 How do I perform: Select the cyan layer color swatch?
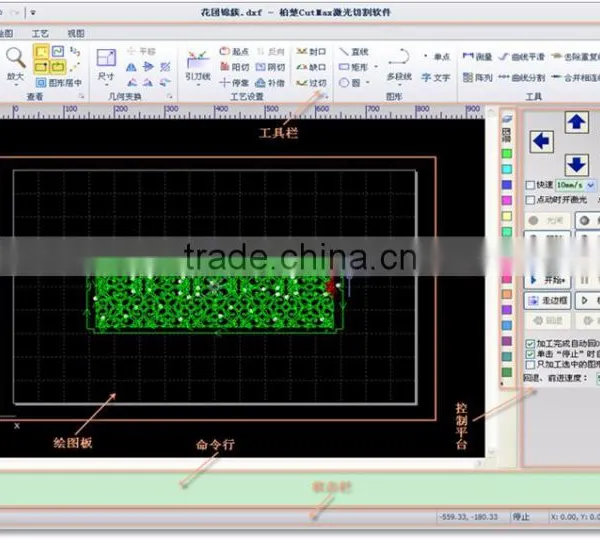pyautogui.click(x=507, y=169)
